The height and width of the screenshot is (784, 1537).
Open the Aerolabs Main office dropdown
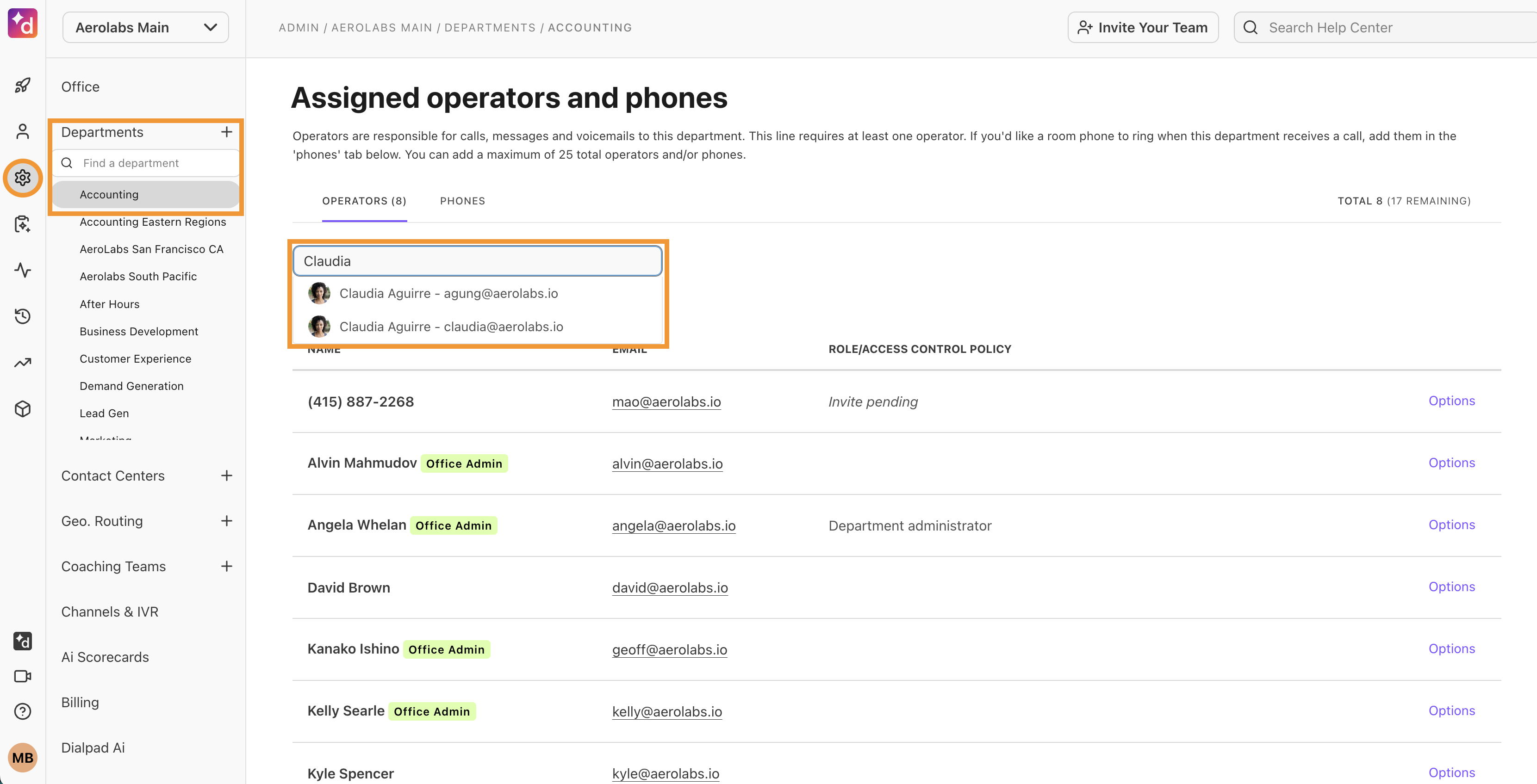[x=146, y=27]
